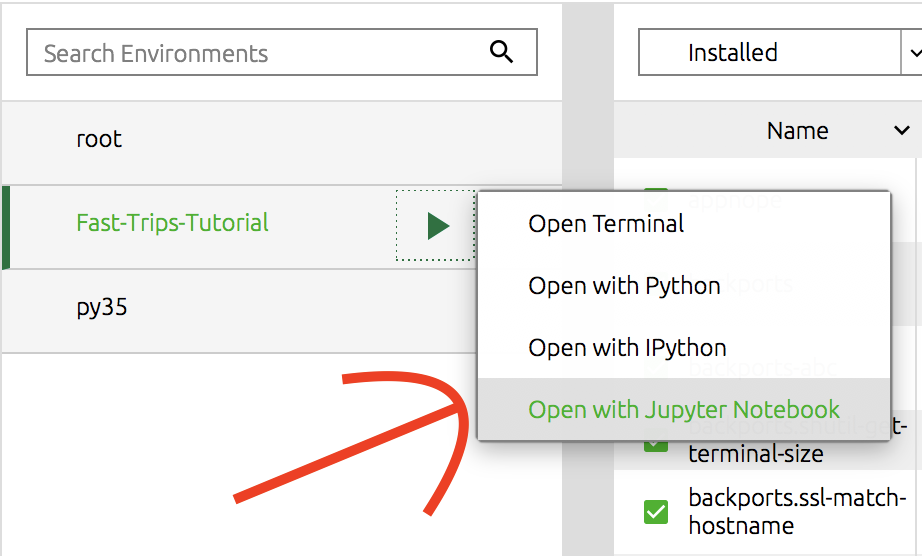
Task: Focus the Search Environments text field
Action: point(260,53)
